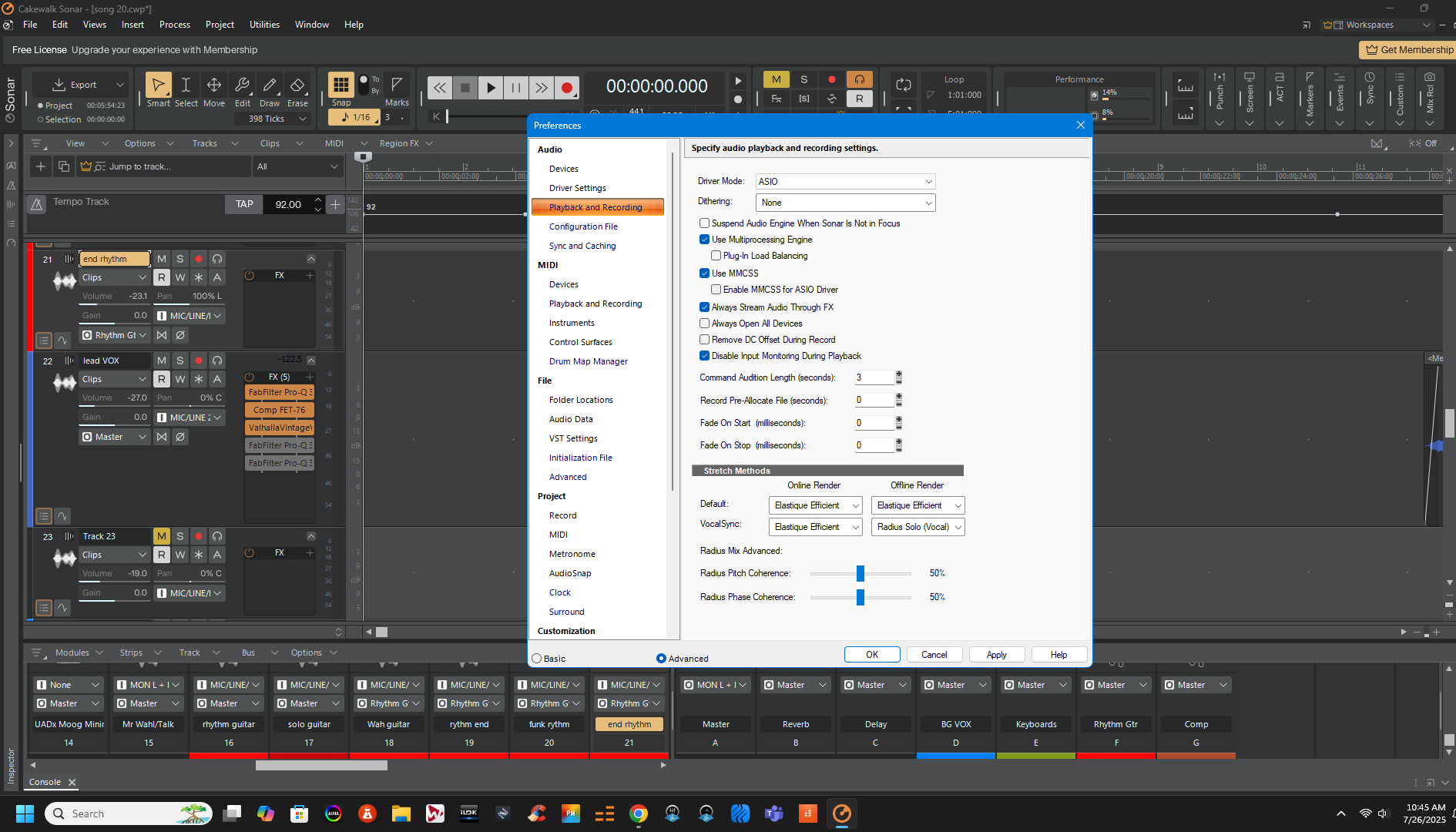The height and width of the screenshot is (832, 1456).
Task: Open the Driver Mode dropdown
Action: click(845, 182)
